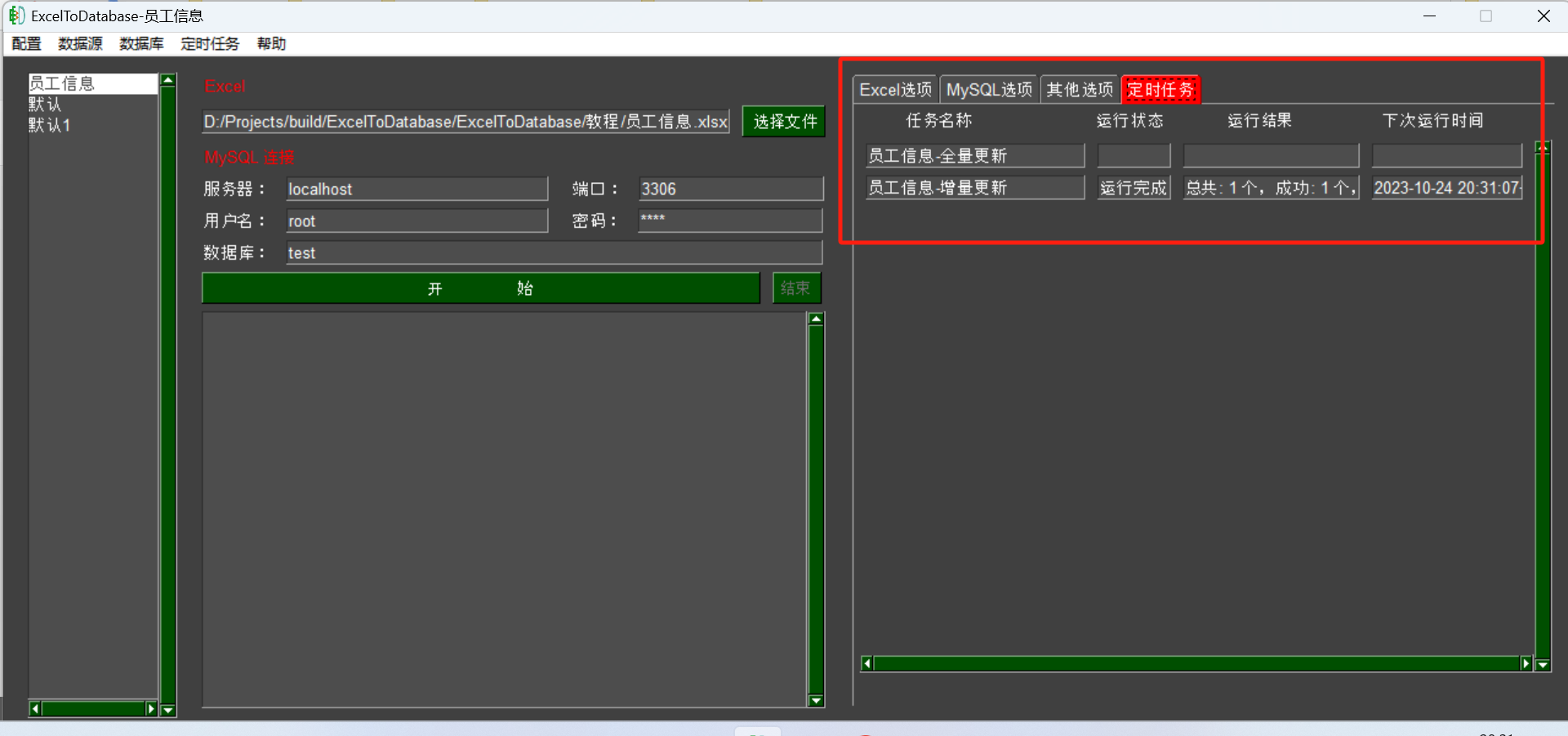Click the 结束 button
Screen dimensions: 1568x736
[x=795, y=288]
